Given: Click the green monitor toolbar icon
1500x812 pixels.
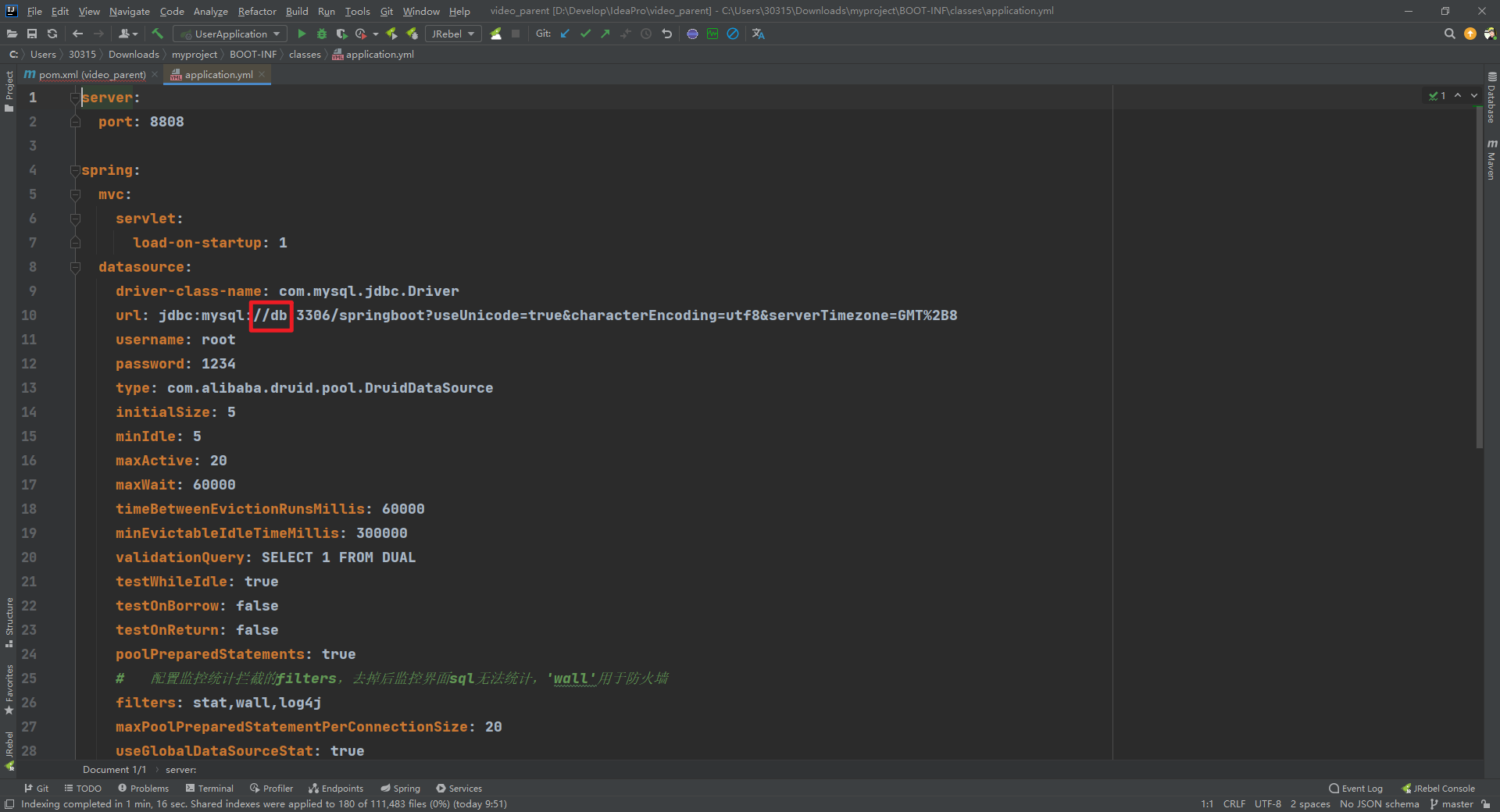Looking at the screenshot, I should pyautogui.click(x=712, y=34).
